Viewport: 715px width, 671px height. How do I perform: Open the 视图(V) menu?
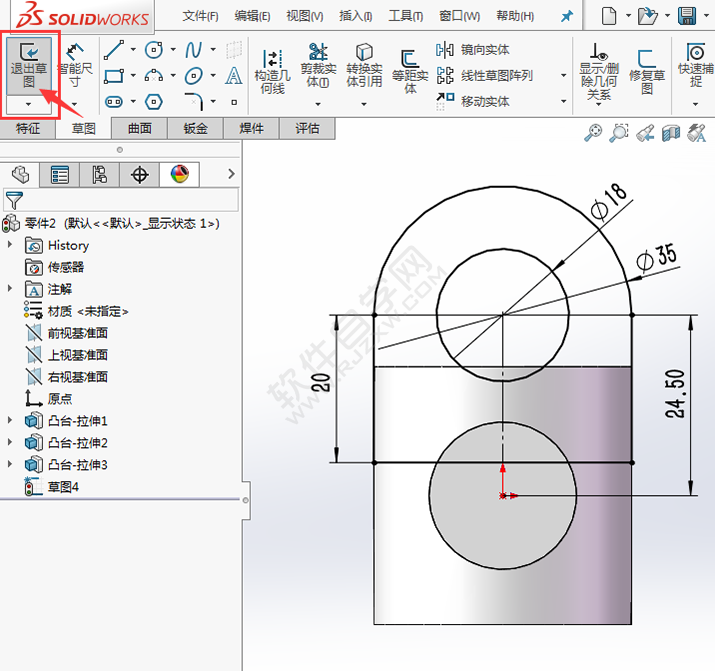pyautogui.click(x=305, y=16)
